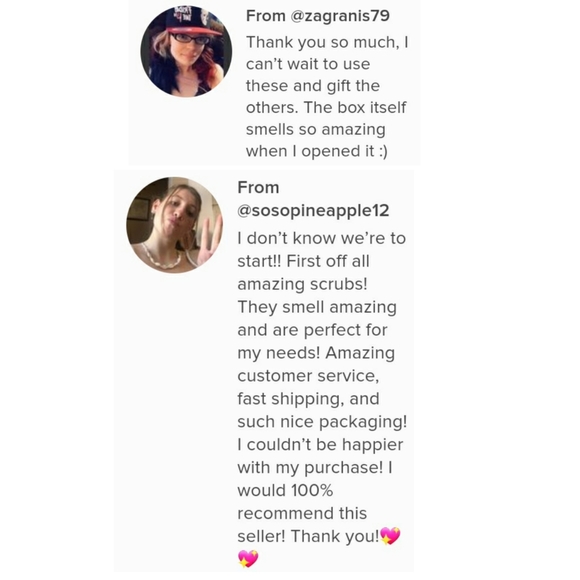Select the "They smell amazing" line
580x580 pixels.
pos(317,307)
